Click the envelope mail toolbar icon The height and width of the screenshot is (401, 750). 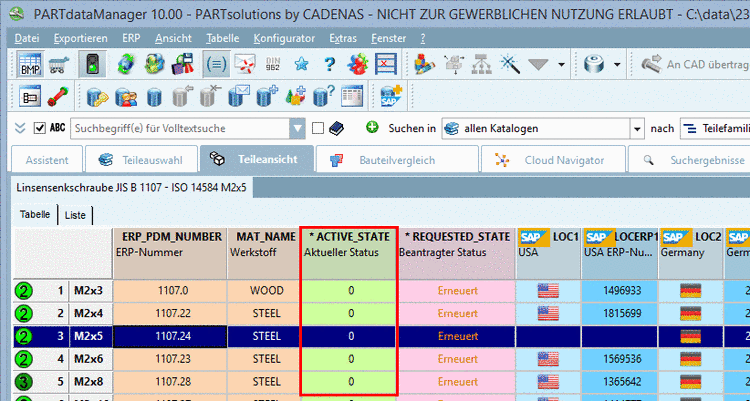245,64
